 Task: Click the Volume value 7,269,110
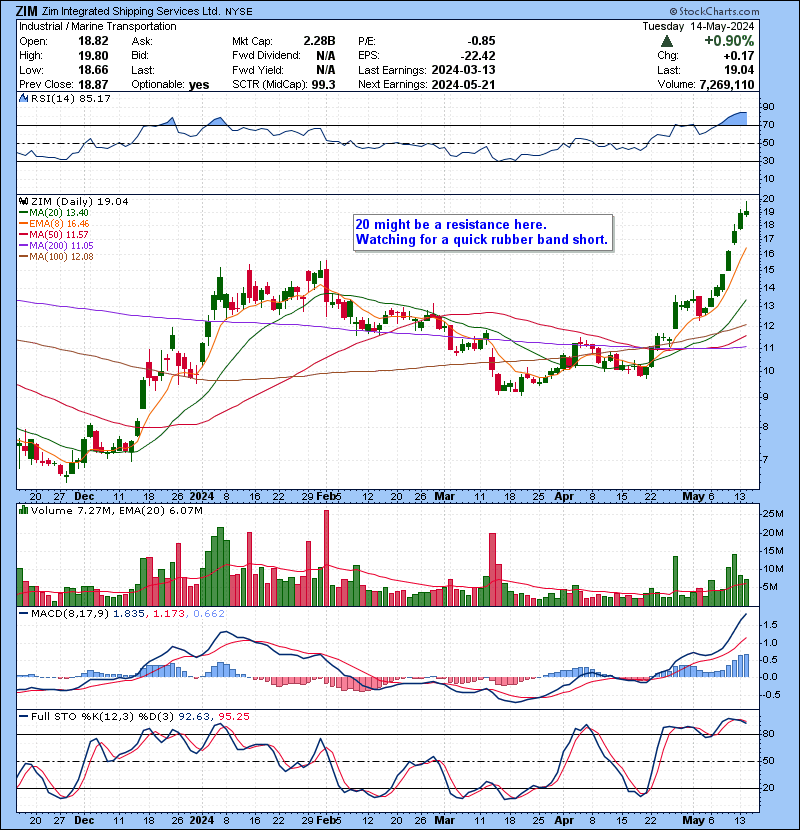[726, 84]
